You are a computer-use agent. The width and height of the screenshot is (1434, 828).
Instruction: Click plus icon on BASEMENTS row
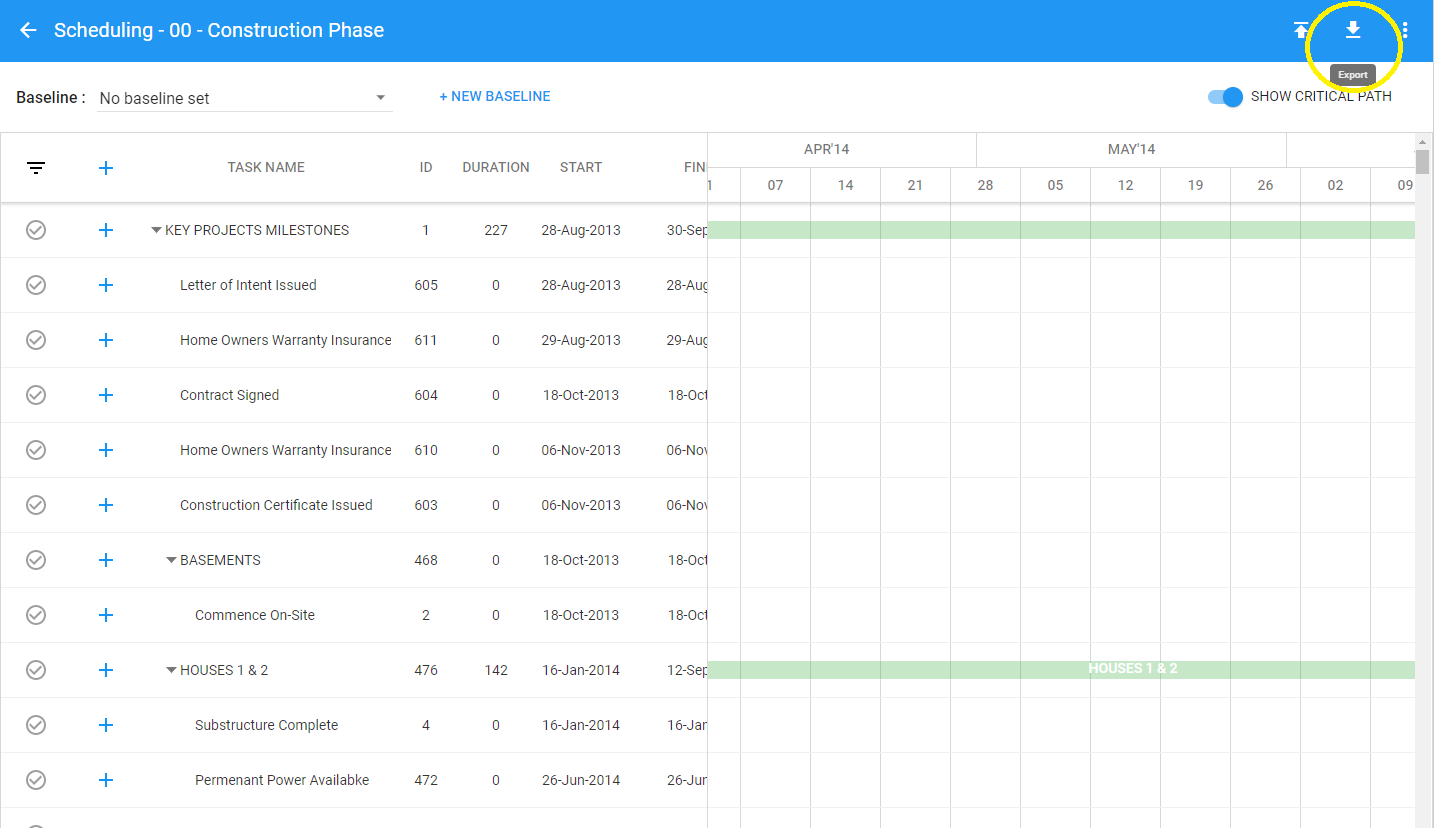click(106, 560)
